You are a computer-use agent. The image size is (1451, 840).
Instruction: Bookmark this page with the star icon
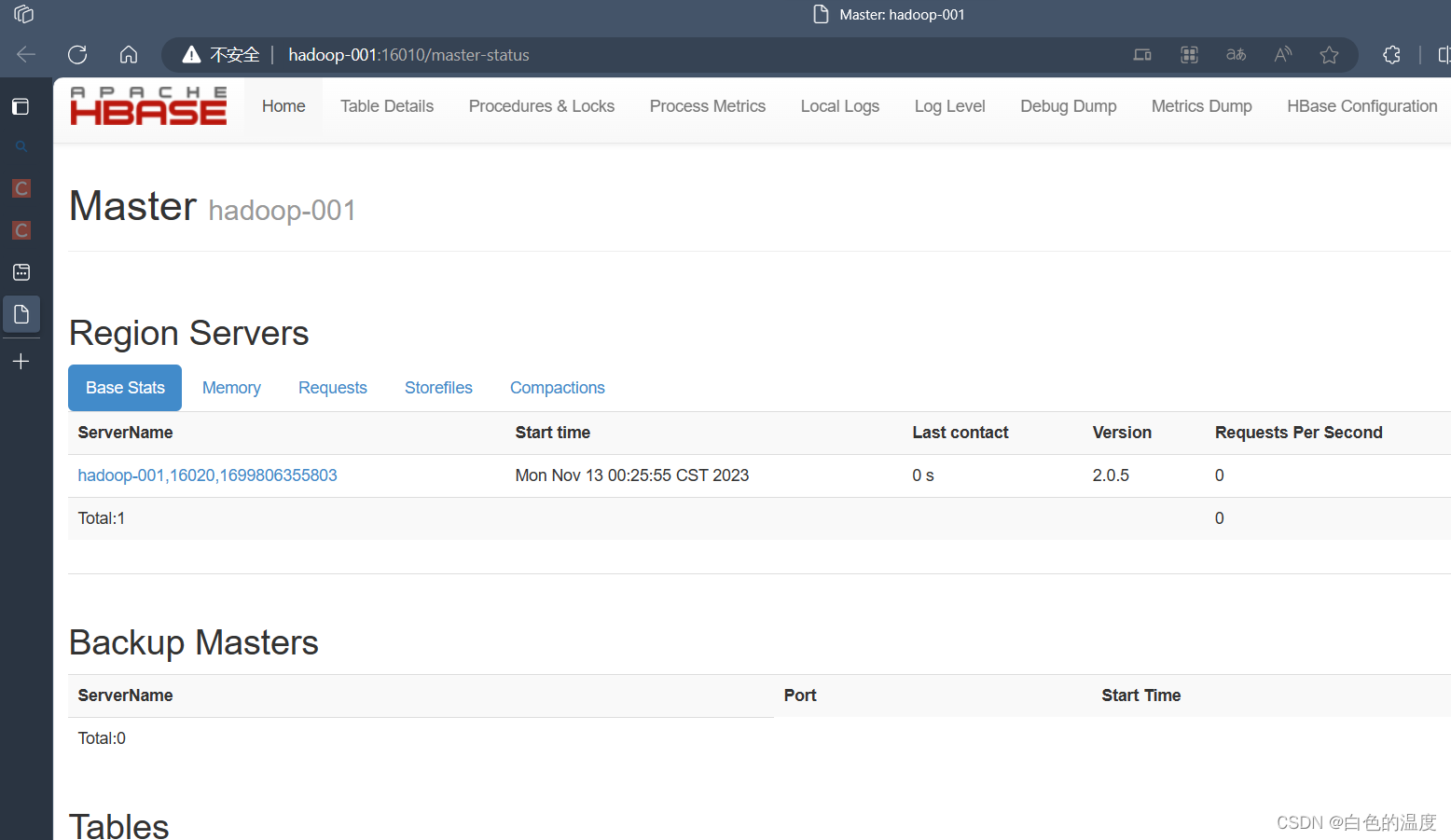click(x=1329, y=54)
